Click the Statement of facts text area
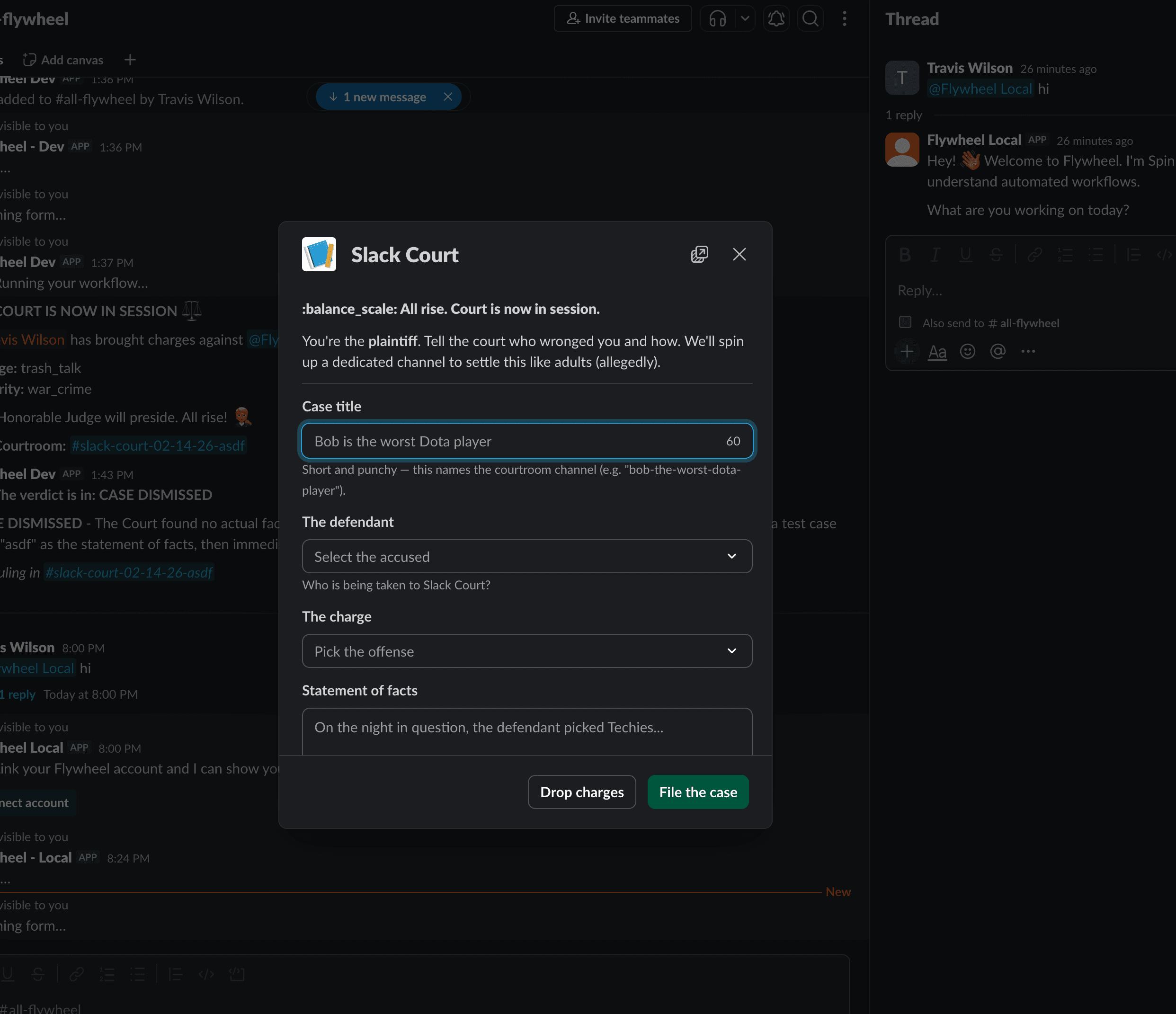This screenshot has width=1176, height=1014. 527,731
